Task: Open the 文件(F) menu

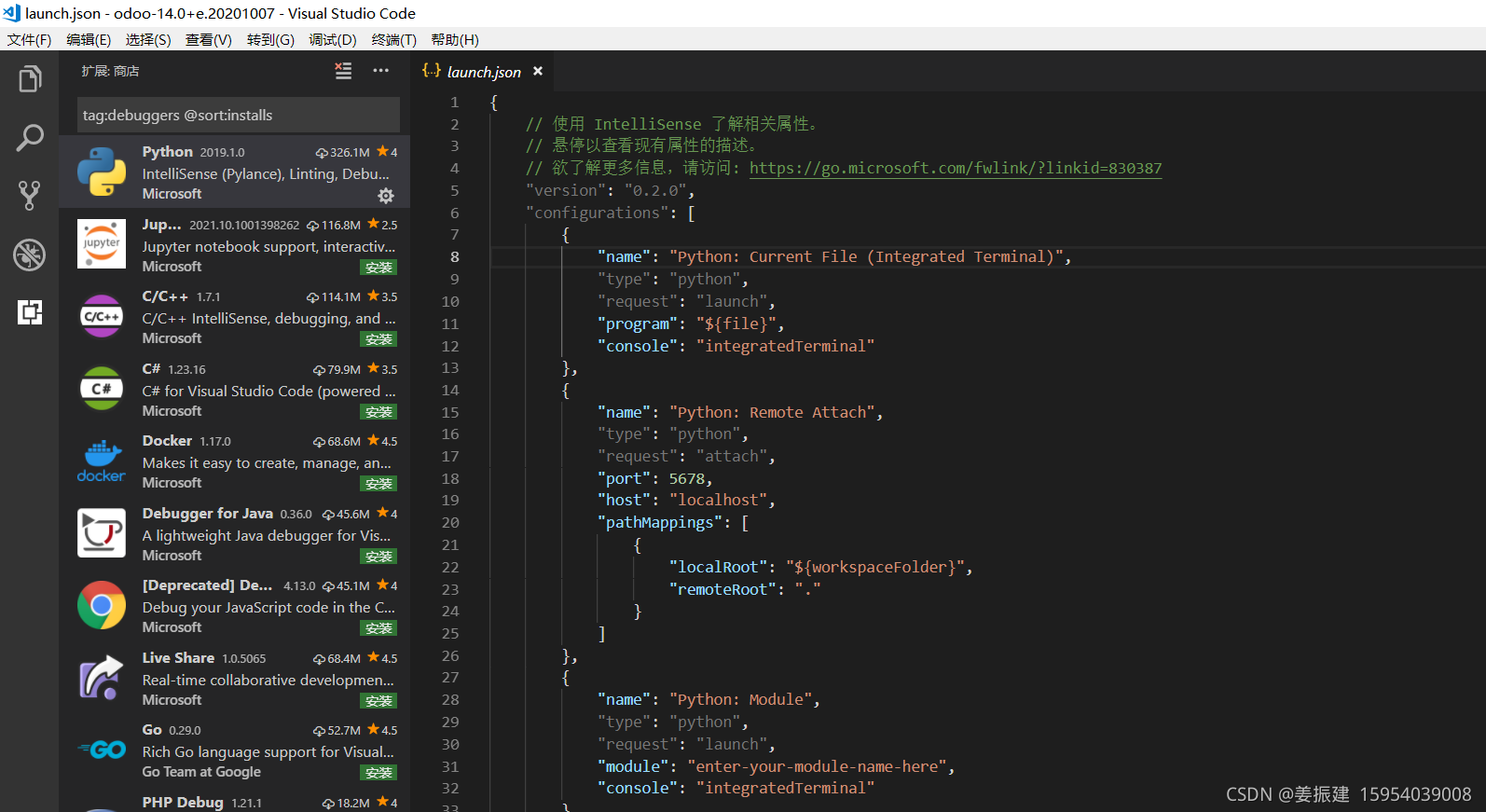Action: pyautogui.click(x=30, y=39)
